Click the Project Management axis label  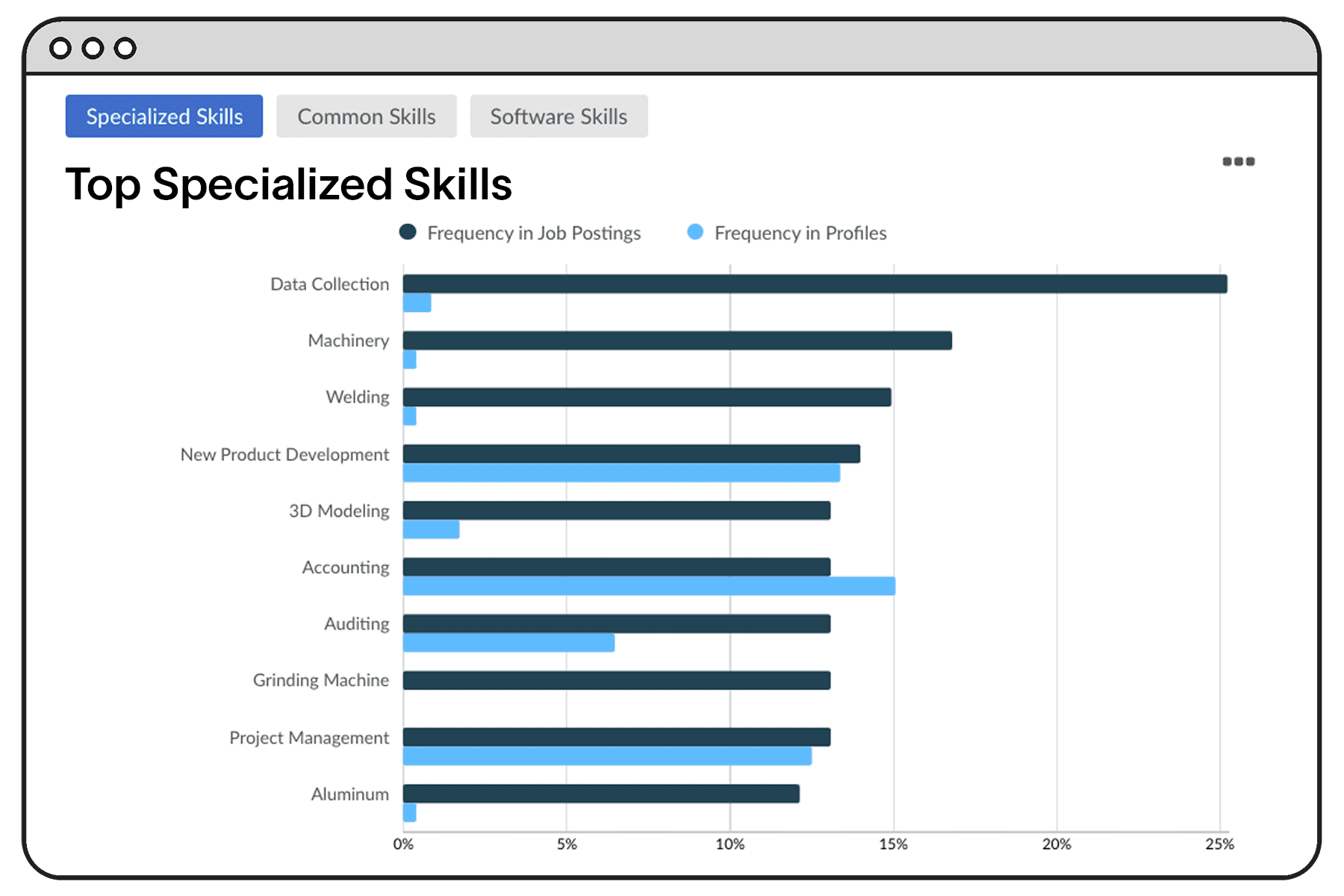click(309, 738)
